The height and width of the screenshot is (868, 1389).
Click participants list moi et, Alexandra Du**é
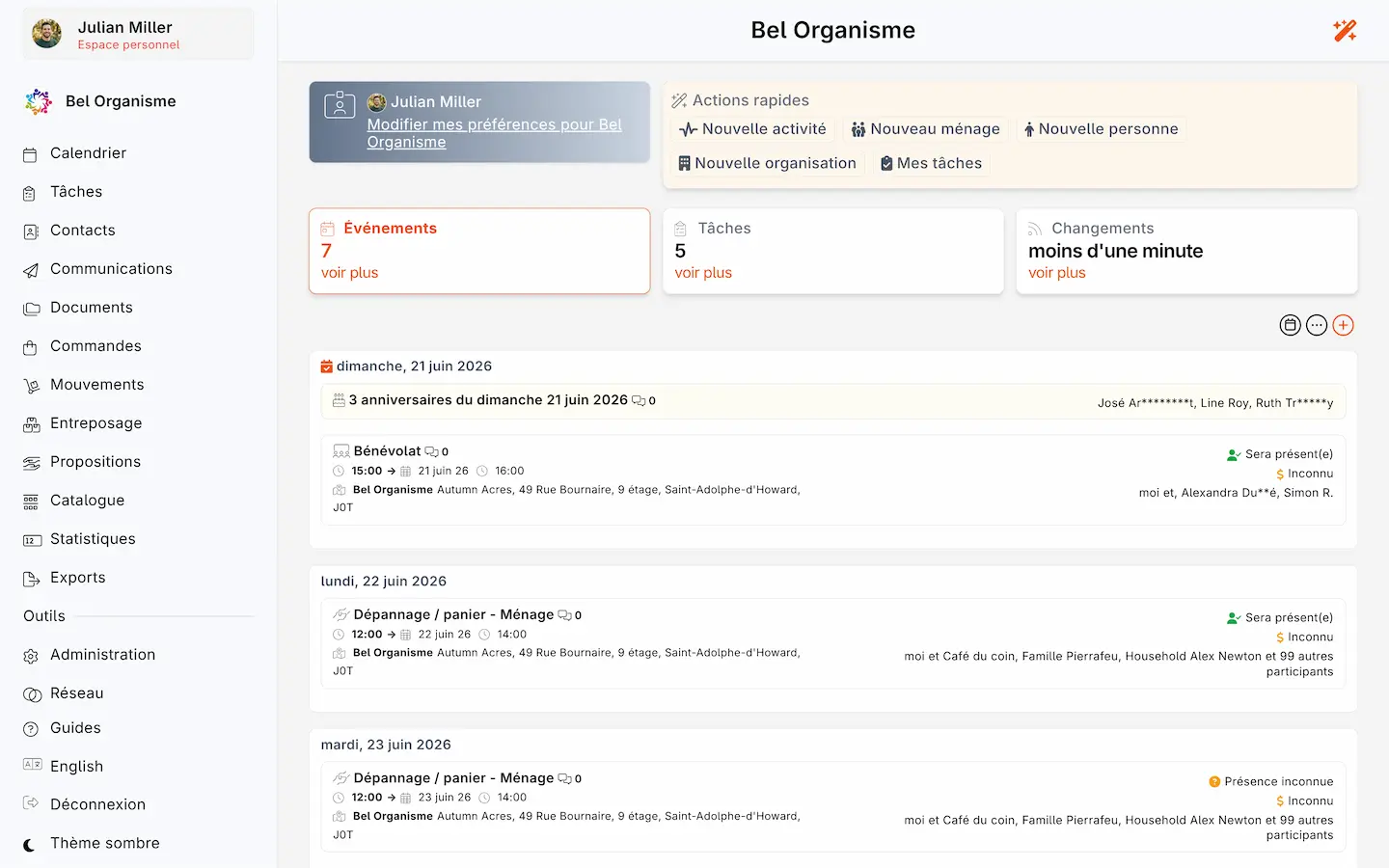(x=1236, y=493)
